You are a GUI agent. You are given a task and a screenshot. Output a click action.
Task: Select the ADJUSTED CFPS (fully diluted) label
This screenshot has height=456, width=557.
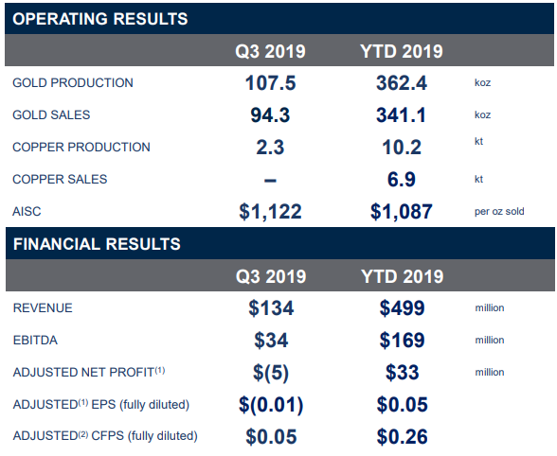point(105,436)
